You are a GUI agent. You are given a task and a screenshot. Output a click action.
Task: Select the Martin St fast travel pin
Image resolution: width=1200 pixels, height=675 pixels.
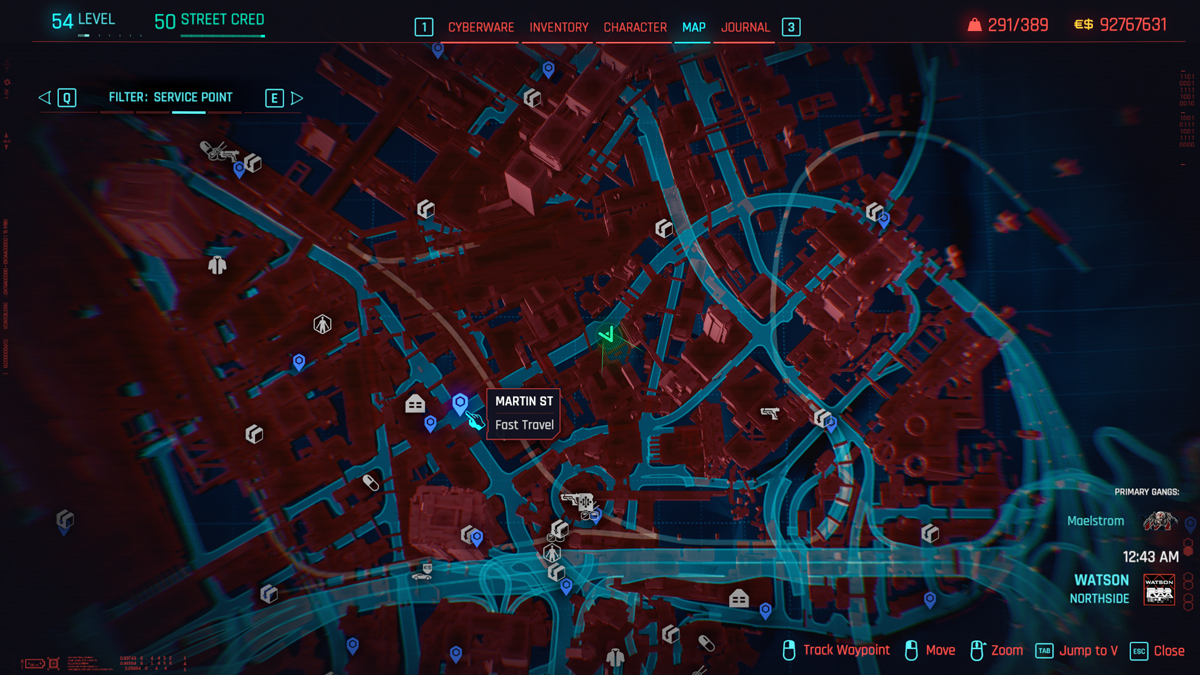click(460, 403)
